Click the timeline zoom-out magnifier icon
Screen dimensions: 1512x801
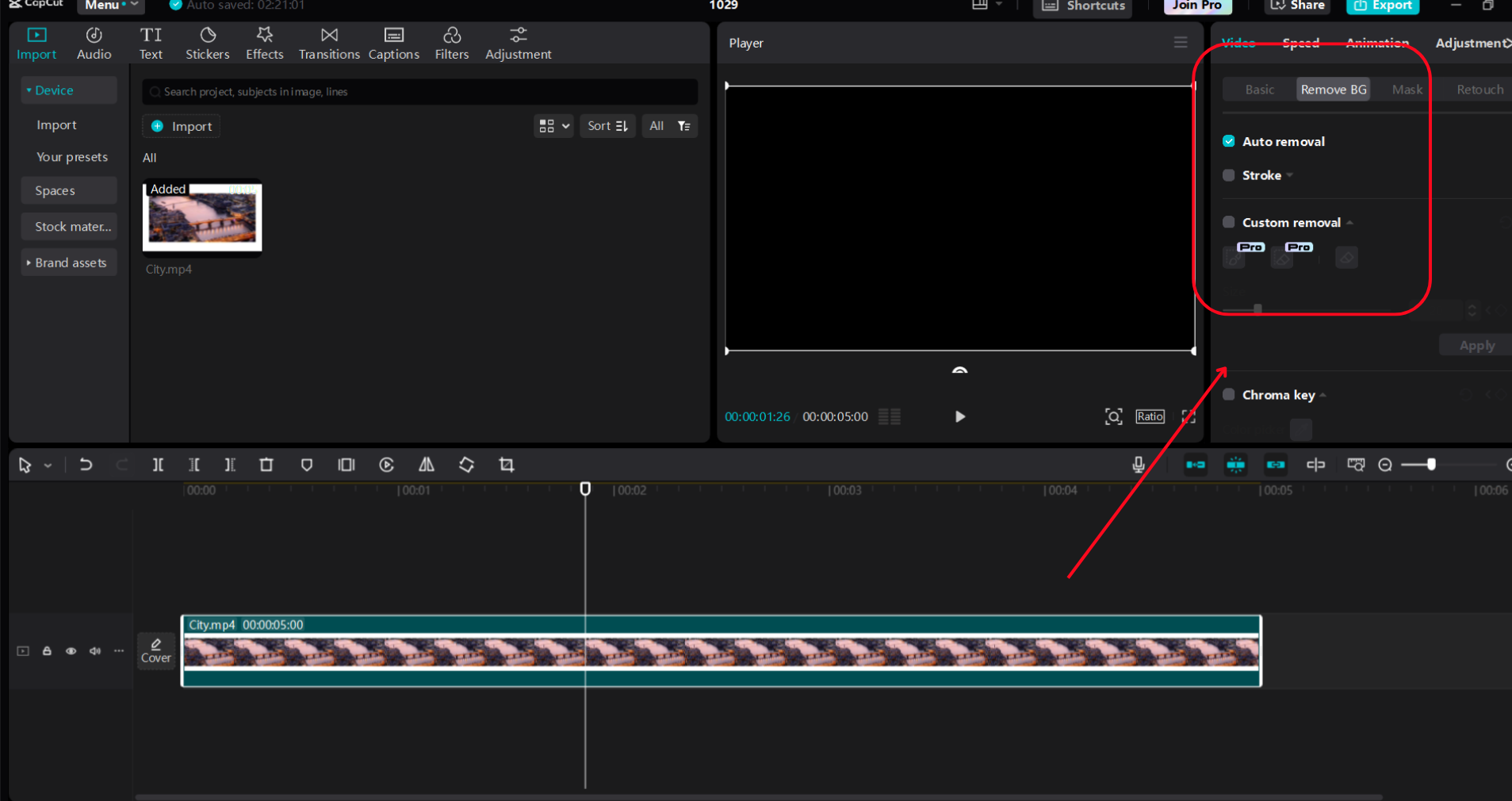[1385, 465]
